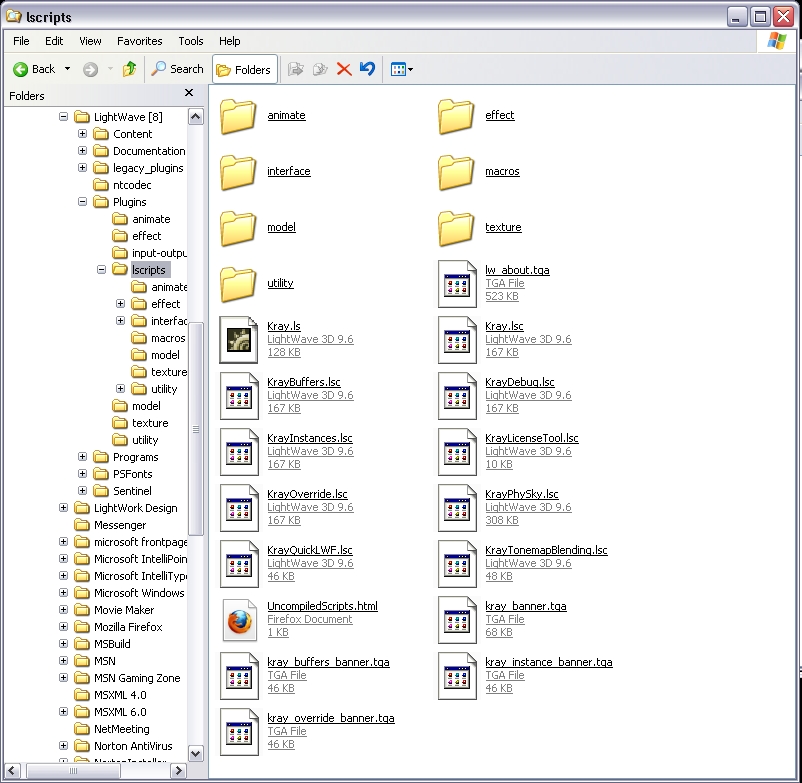
Task: Click the Up folder toolbar icon
Action: click(129, 69)
